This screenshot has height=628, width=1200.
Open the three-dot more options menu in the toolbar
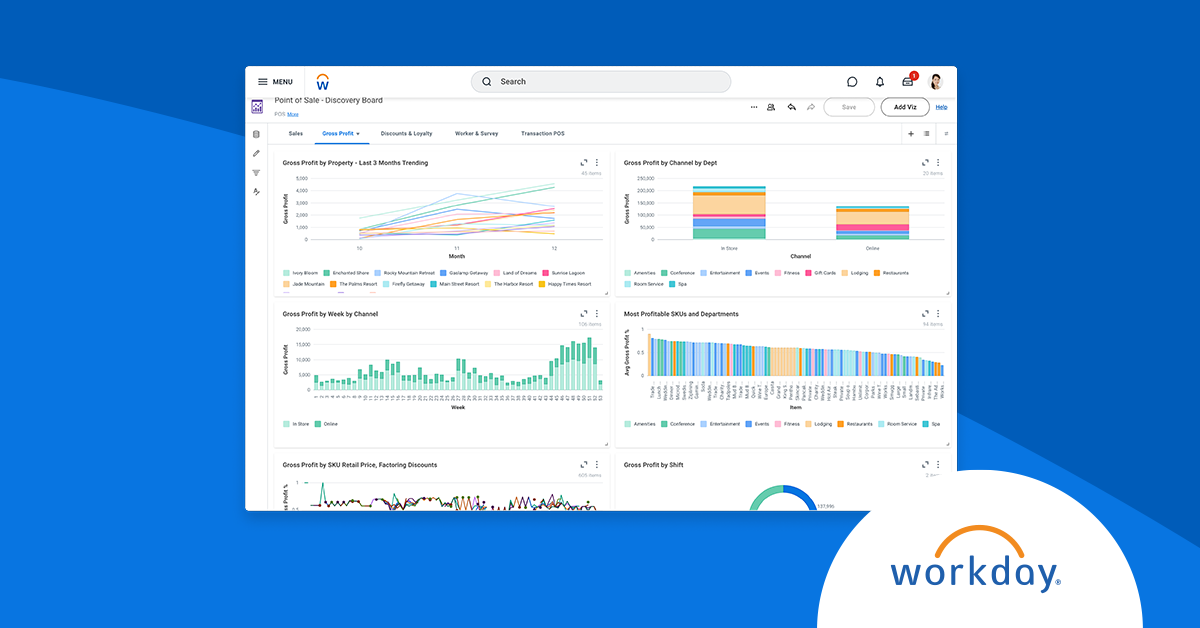(754, 107)
